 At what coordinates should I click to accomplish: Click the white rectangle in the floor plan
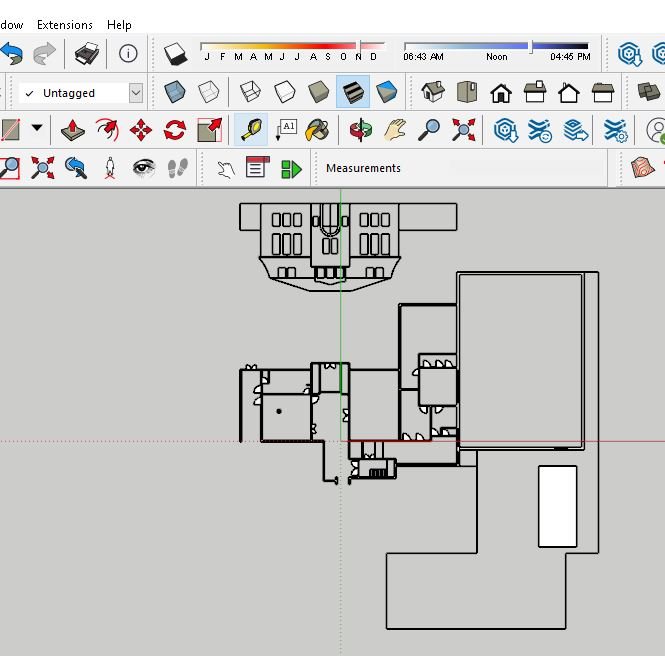tap(557, 506)
